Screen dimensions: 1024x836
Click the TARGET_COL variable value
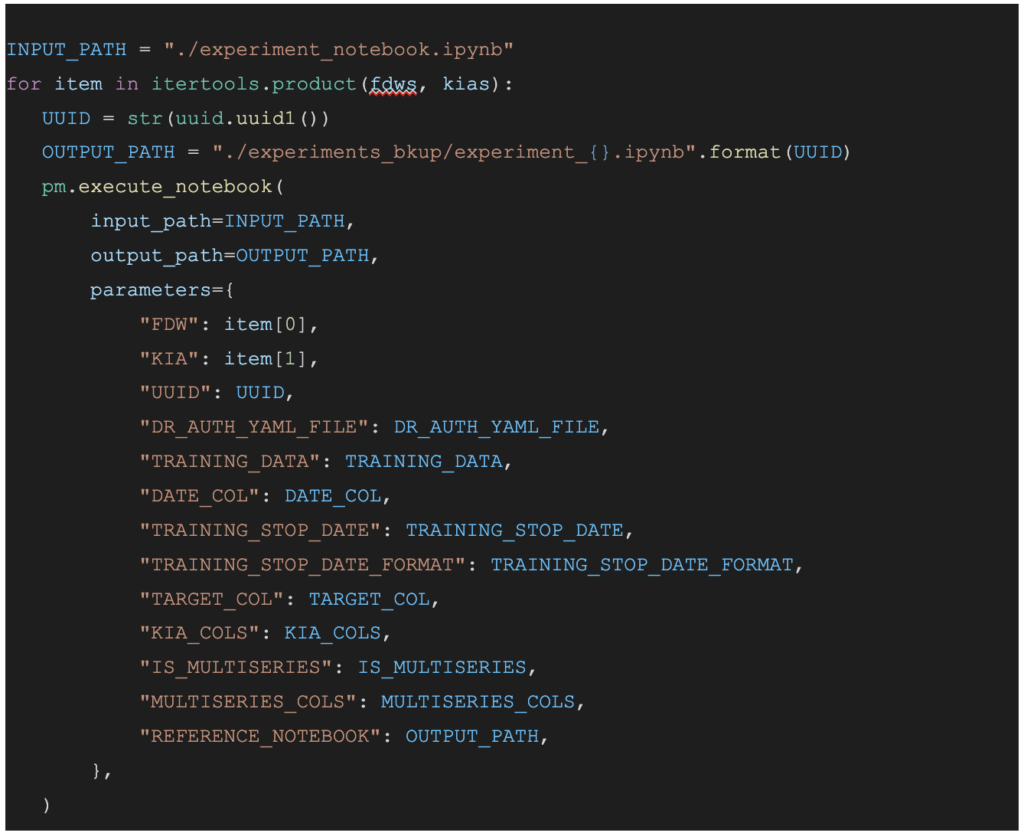coord(369,599)
